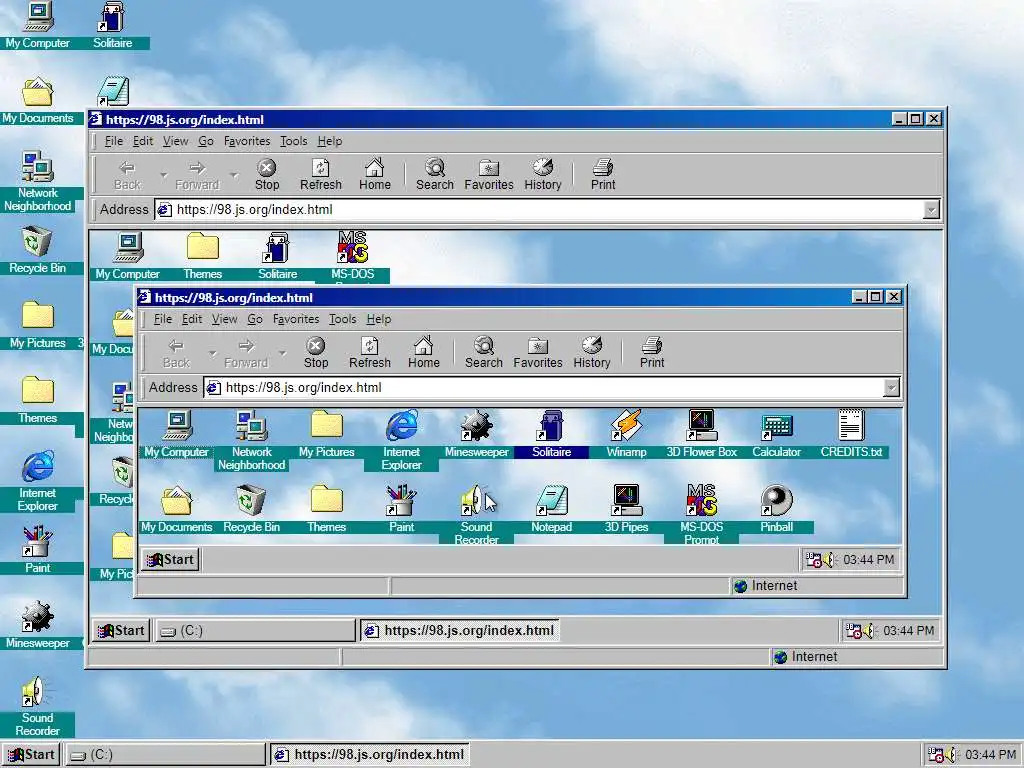Open Back history arrow in inner window
This screenshot has width=1024, height=768.
[x=212, y=353]
